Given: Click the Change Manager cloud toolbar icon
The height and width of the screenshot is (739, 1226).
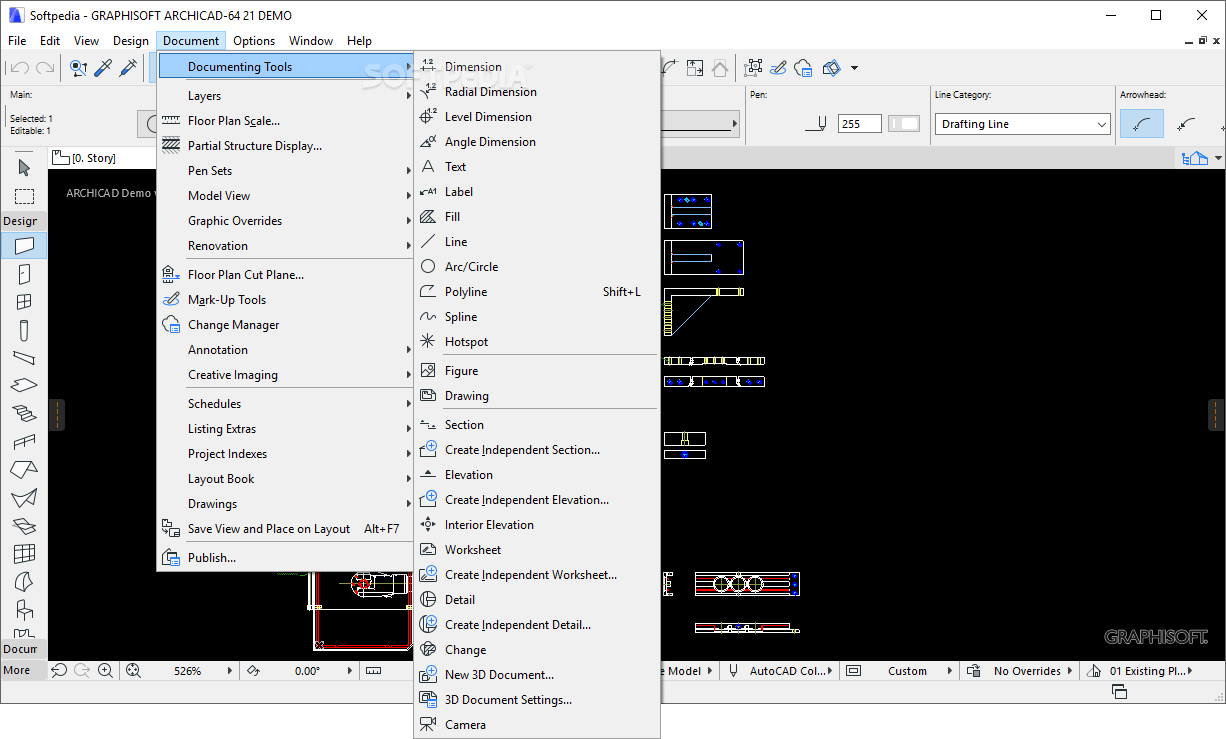Looking at the screenshot, I should click(x=805, y=68).
